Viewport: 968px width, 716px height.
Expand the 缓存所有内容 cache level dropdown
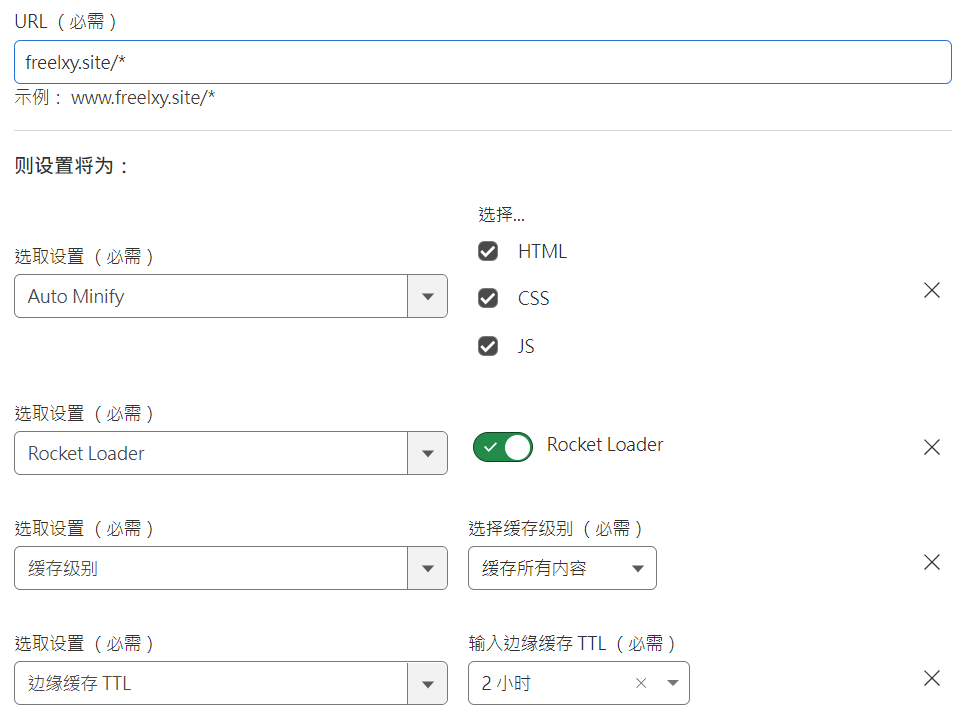(x=562, y=569)
